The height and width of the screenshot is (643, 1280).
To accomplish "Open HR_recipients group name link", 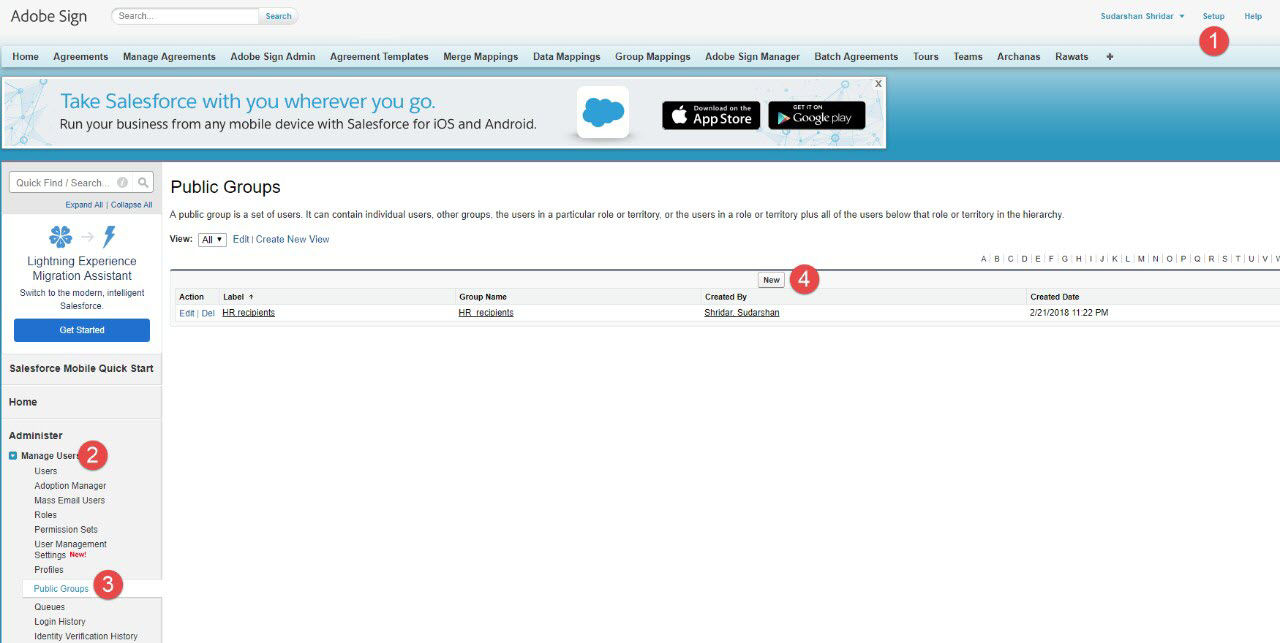I will [x=486, y=313].
